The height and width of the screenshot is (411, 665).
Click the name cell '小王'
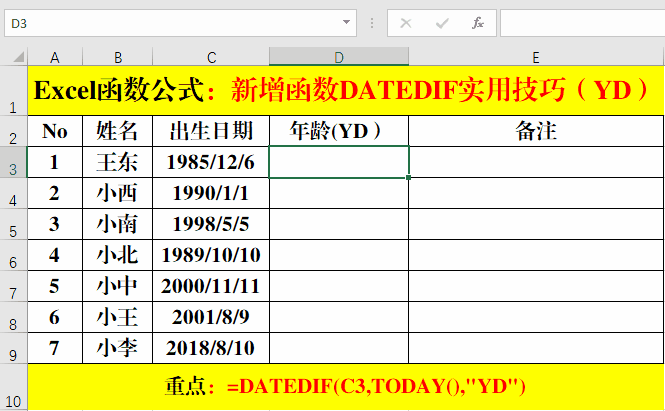click(x=117, y=317)
